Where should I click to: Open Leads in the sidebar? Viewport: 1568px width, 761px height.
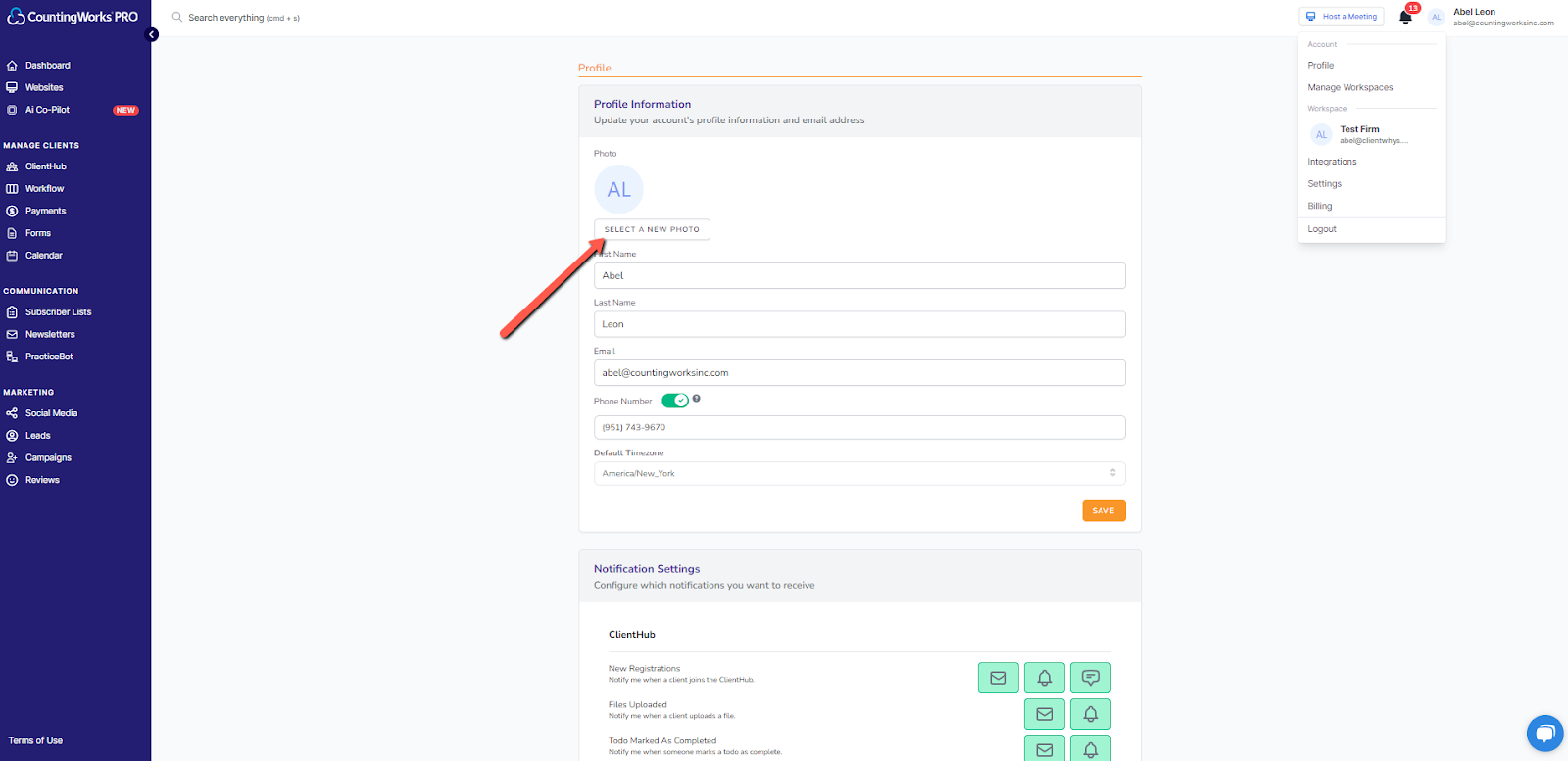coord(37,436)
